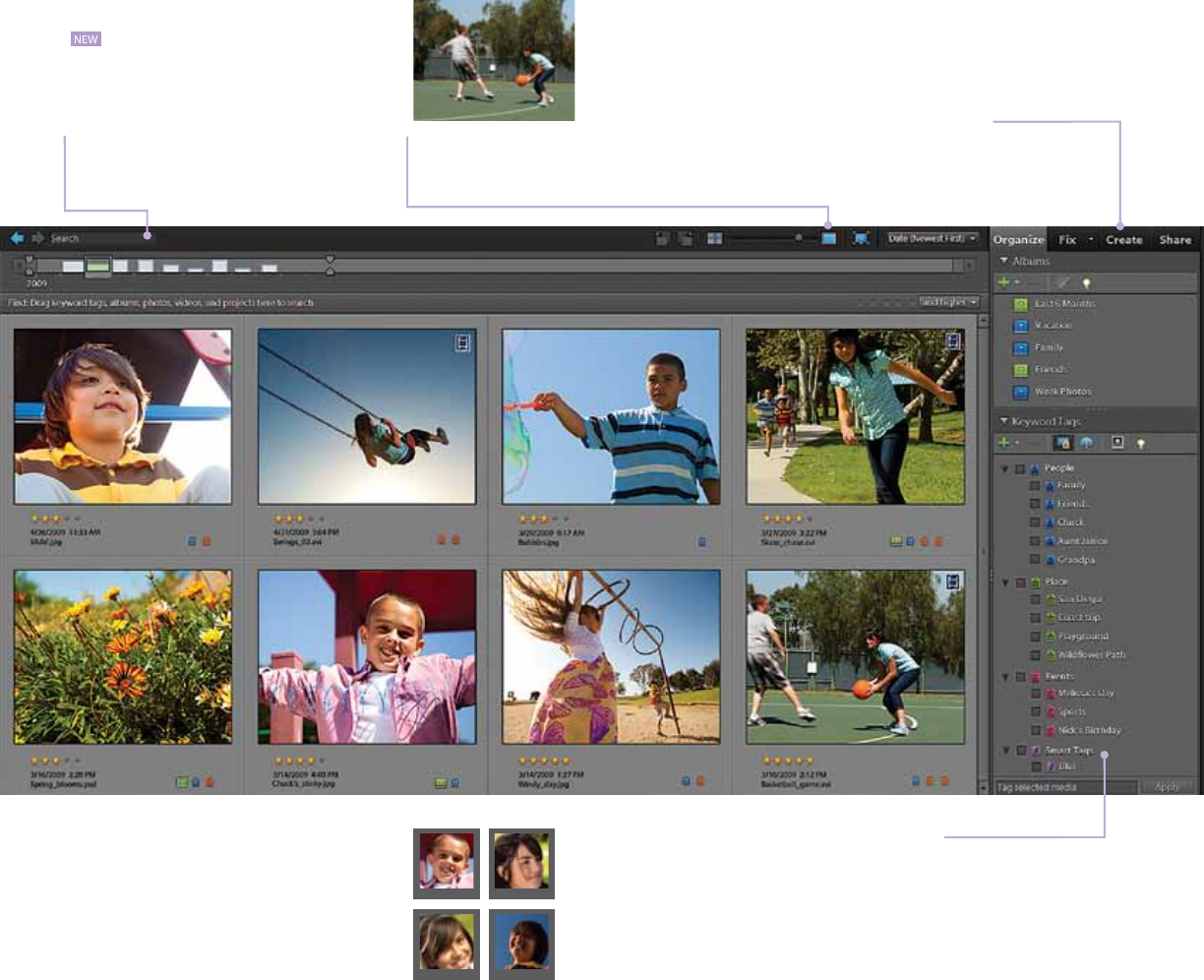Switch to the Share tab

pos(1174,240)
